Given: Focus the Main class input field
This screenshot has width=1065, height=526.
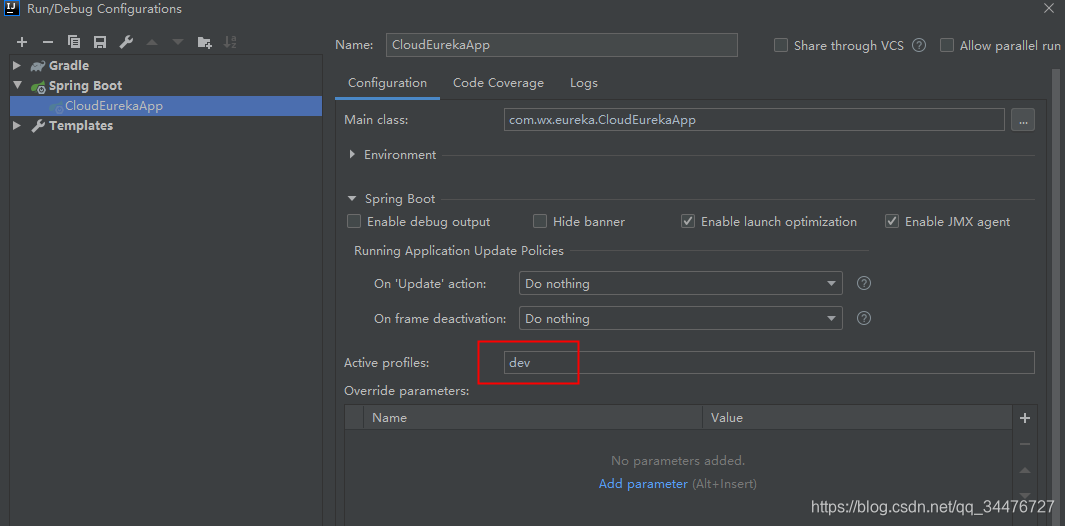Looking at the screenshot, I should (754, 120).
